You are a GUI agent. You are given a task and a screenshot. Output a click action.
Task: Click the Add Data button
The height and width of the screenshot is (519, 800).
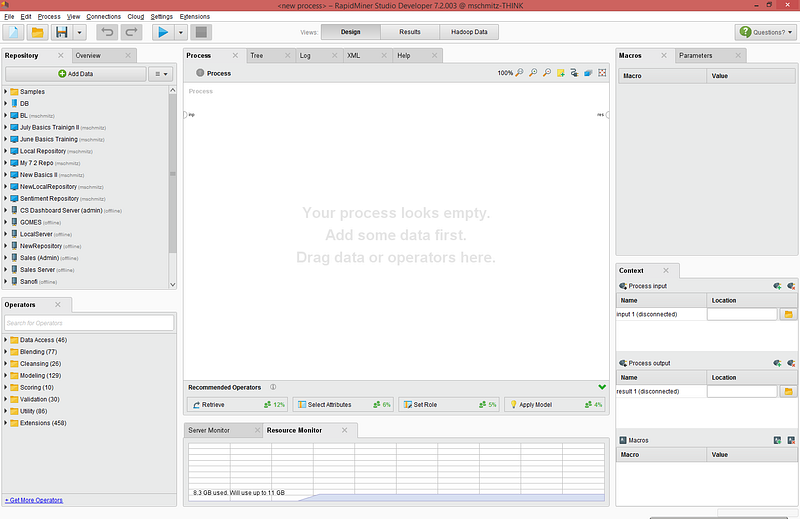tap(76, 73)
